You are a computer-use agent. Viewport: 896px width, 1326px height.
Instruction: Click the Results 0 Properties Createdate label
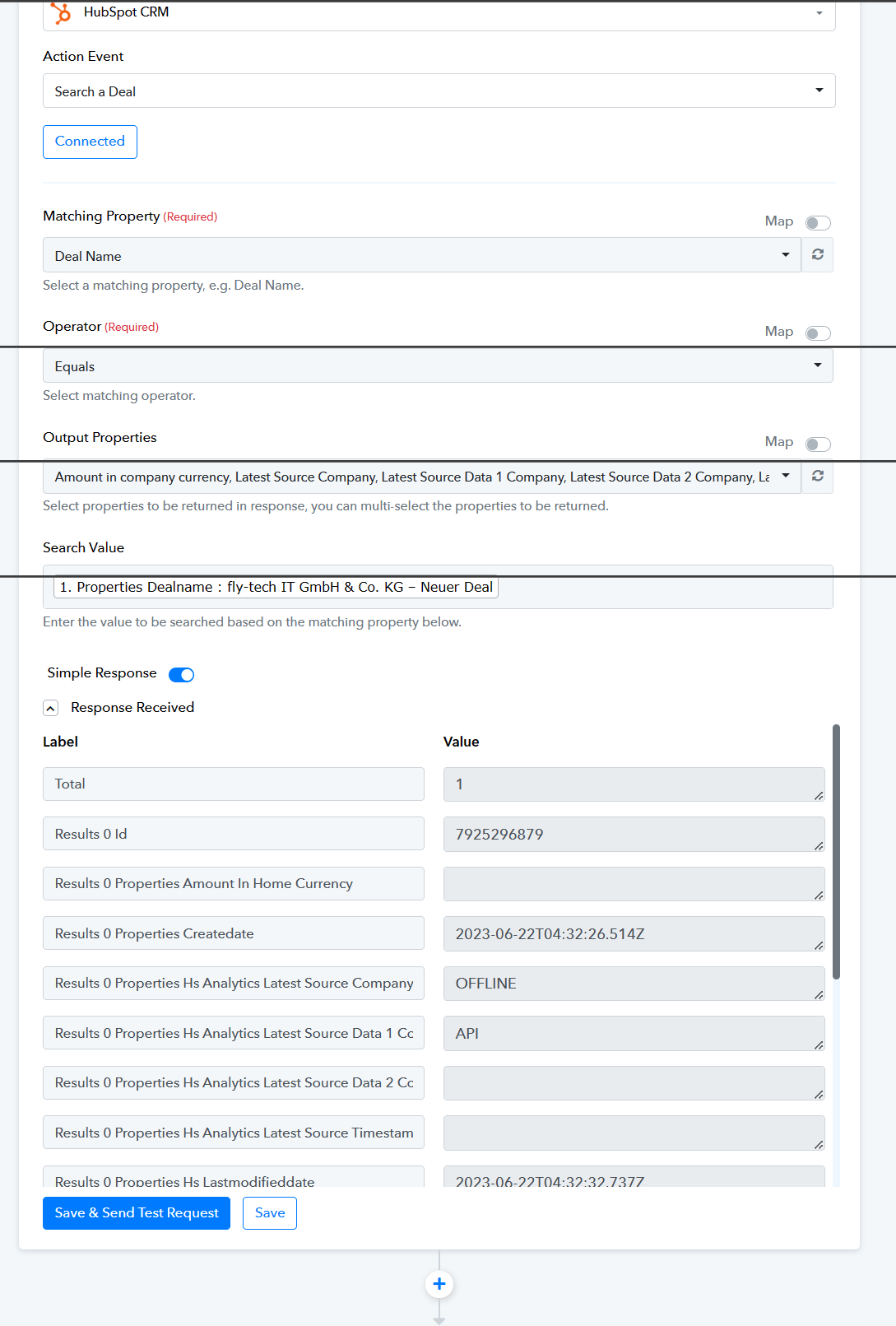pyautogui.click(x=234, y=933)
